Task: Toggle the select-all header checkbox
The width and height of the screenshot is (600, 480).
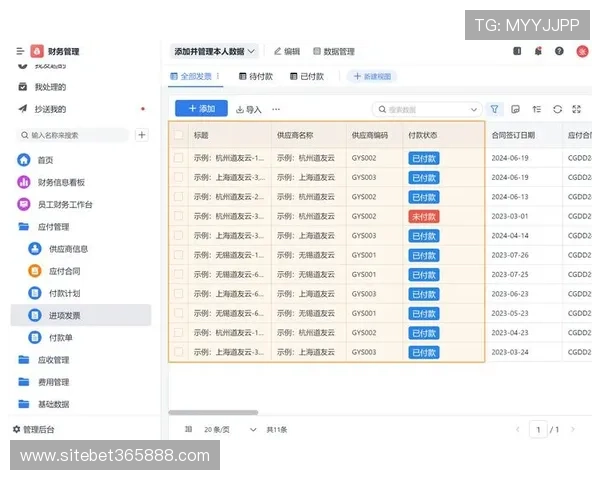Action: click(x=178, y=135)
